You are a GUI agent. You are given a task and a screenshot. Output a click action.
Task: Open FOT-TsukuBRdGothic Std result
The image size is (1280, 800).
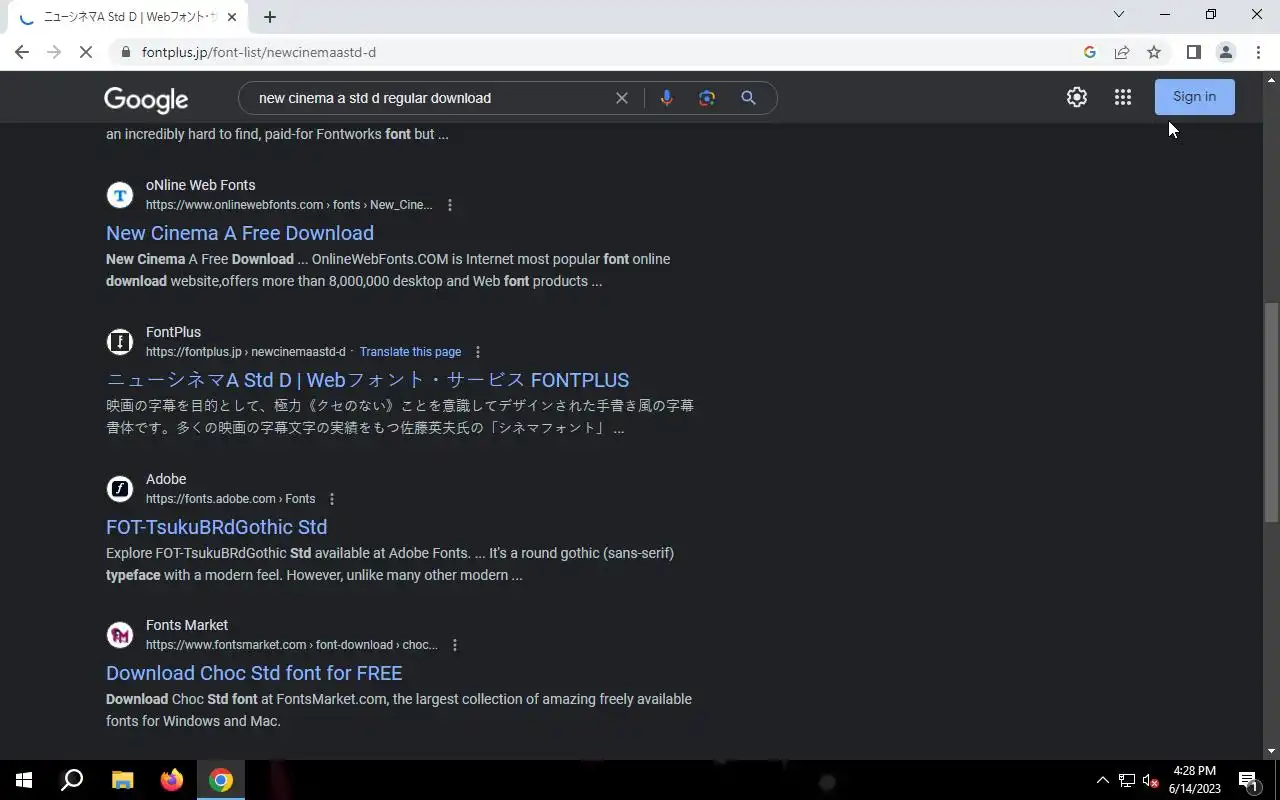[216, 527]
